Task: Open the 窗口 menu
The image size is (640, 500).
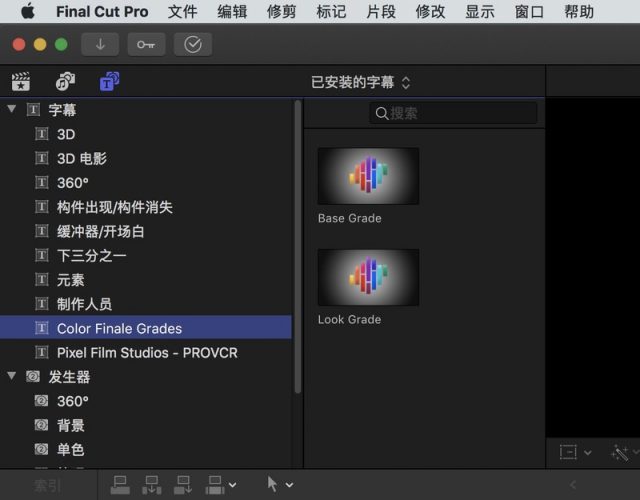Action: click(x=529, y=11)
